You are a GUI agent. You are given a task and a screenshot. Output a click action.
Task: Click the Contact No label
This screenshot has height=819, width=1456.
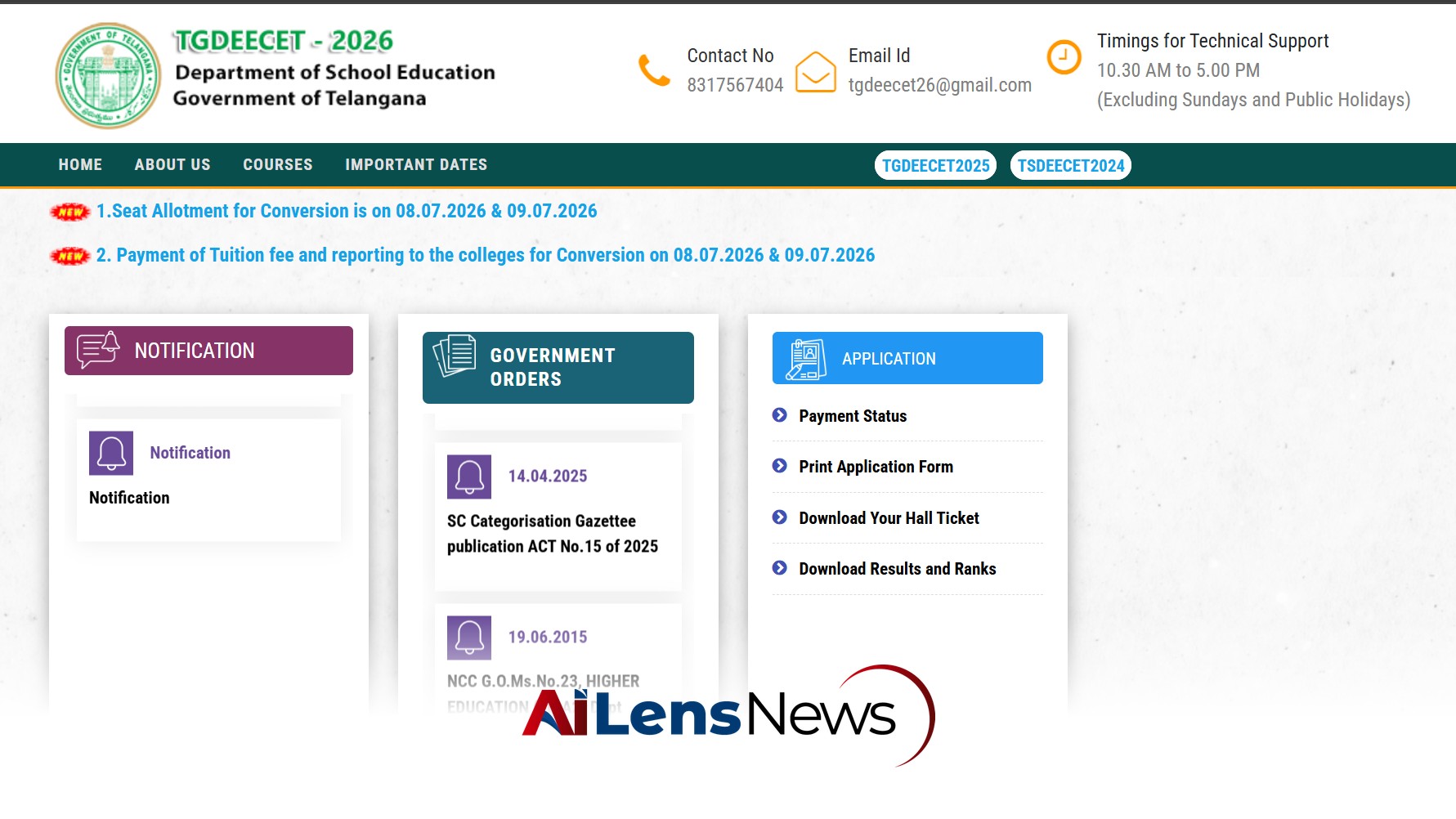[730, 56]
